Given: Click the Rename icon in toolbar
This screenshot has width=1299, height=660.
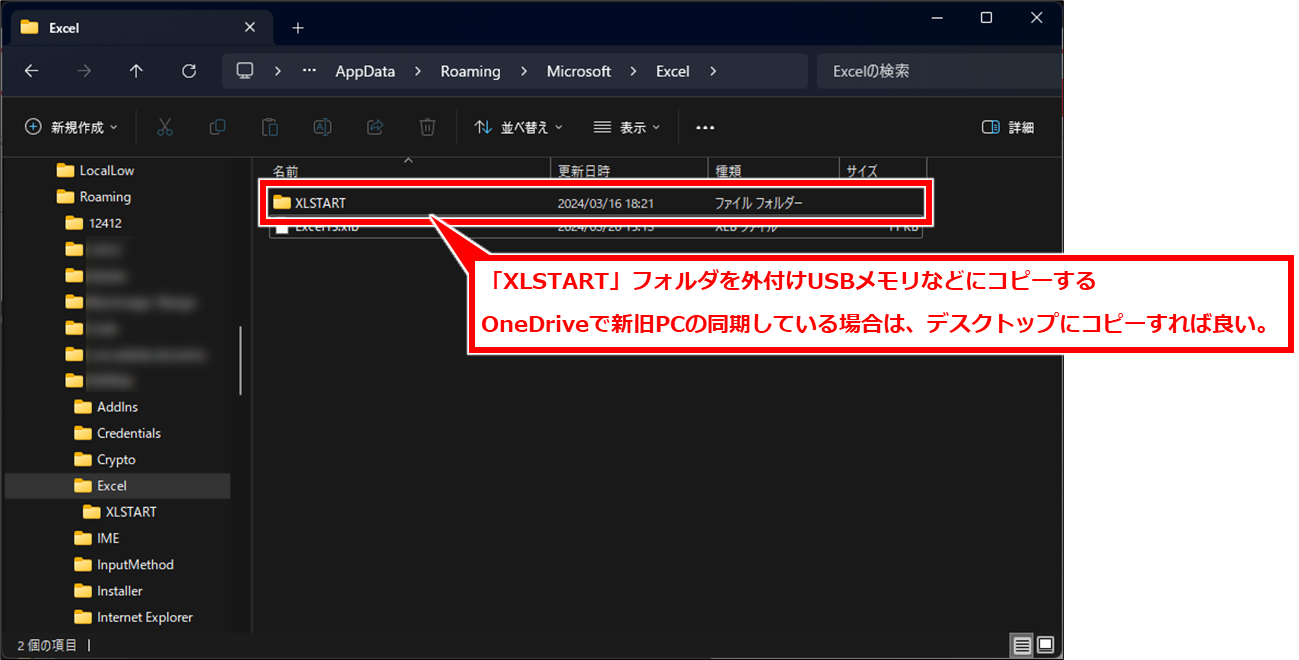Looking at the screenshot, I should pos(322,127).
